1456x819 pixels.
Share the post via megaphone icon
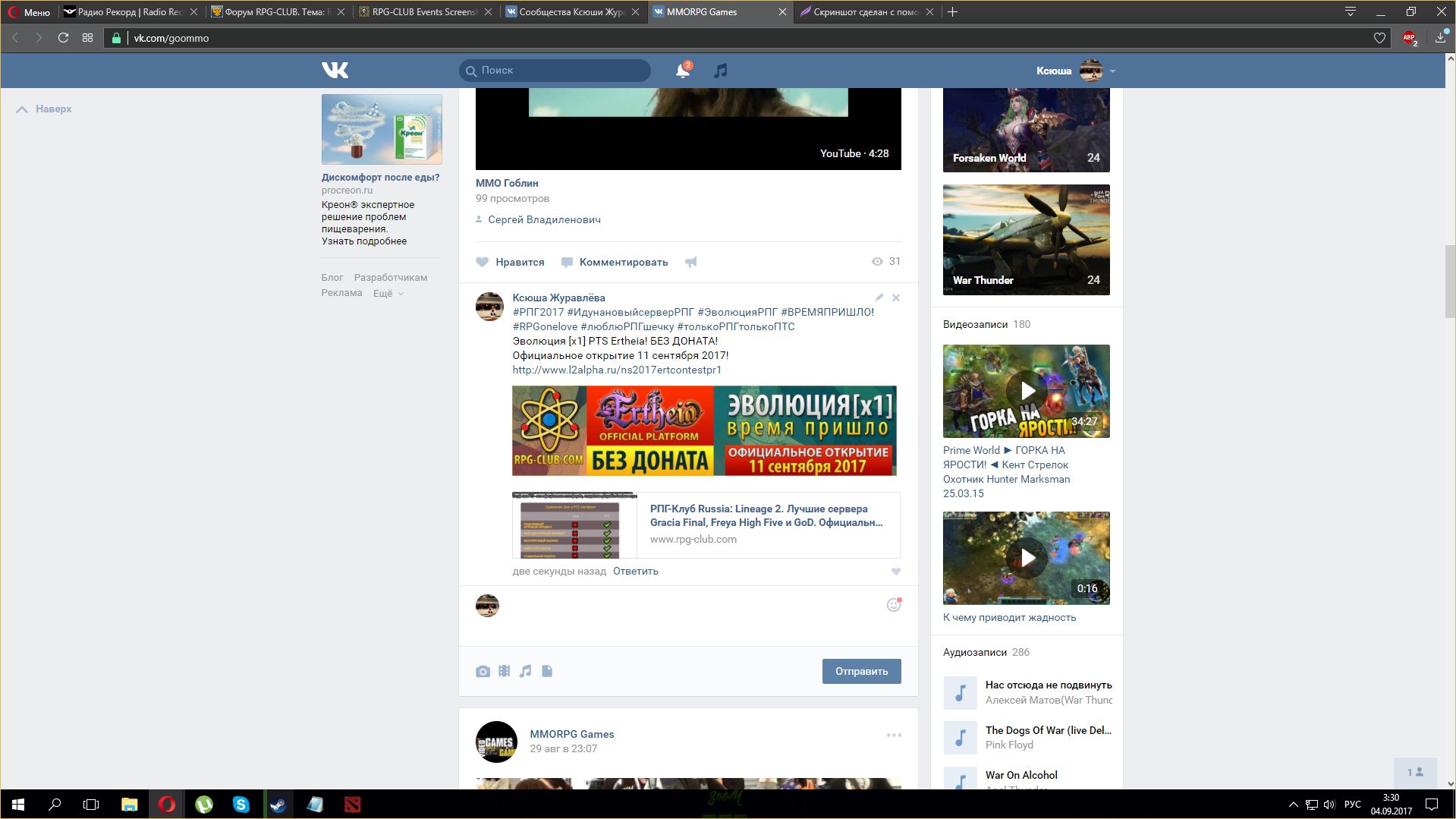click(691, 262)
